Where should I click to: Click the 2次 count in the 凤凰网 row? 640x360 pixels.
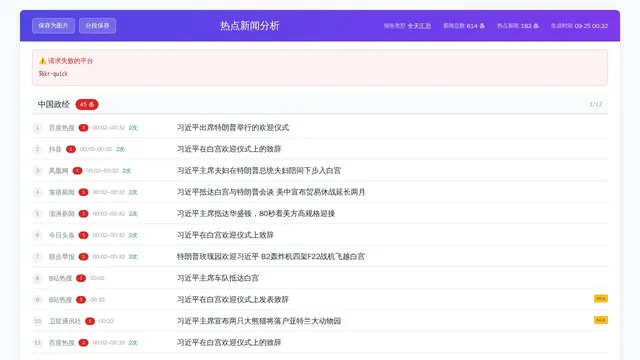point(127,171)
